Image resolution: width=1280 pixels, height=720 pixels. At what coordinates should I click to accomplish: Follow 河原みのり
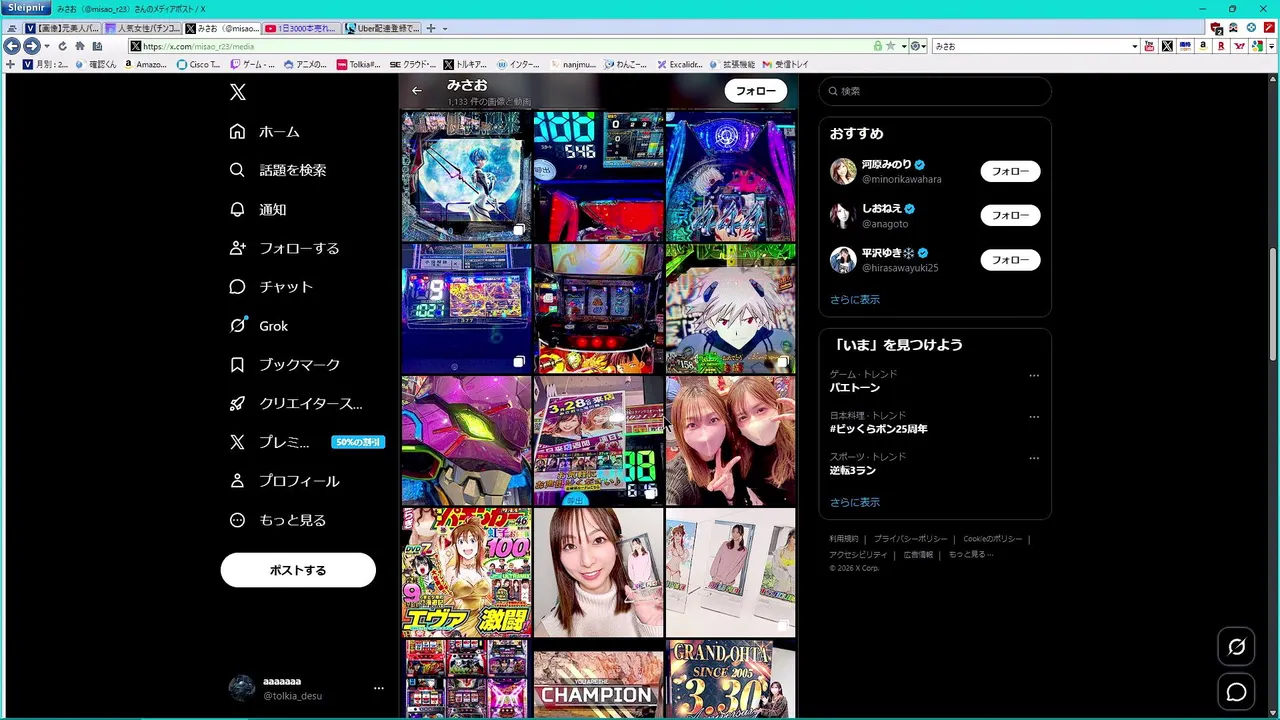[1010, 171]
